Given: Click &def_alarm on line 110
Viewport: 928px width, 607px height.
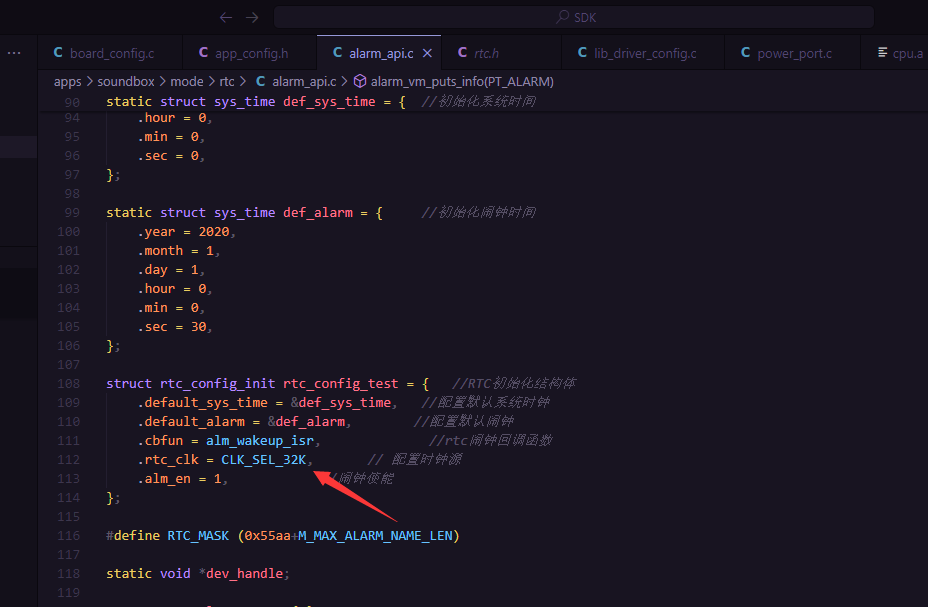Looking at the screenshot, I should pos(306,422).
